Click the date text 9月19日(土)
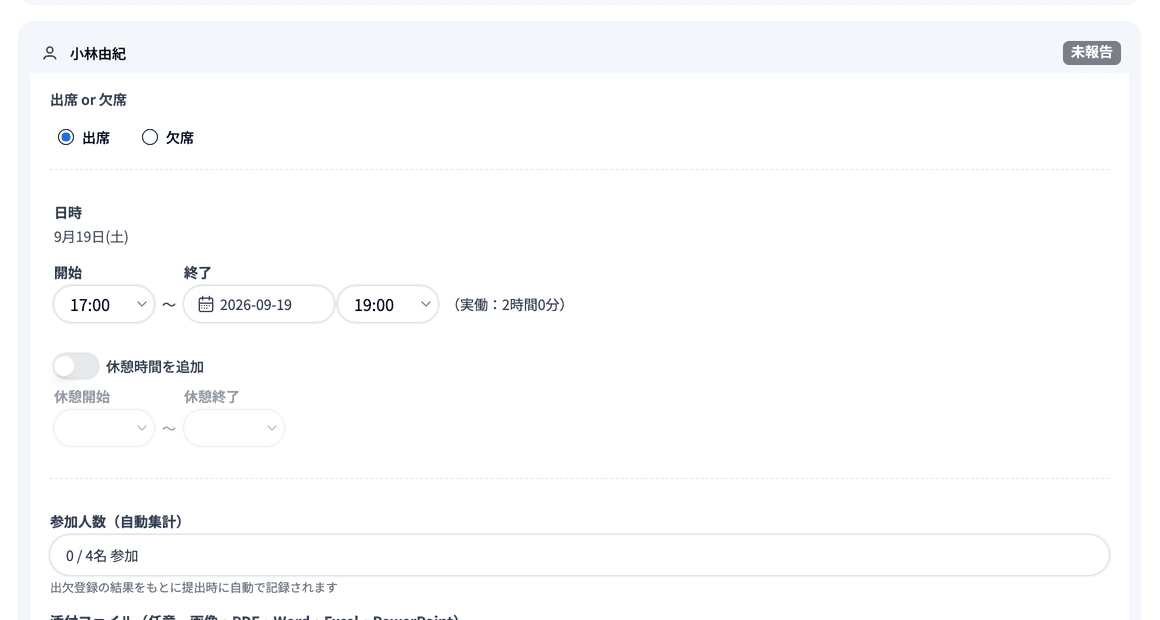Image resolution: width=1160 pixels, height=620 pixels. (91, 237)
